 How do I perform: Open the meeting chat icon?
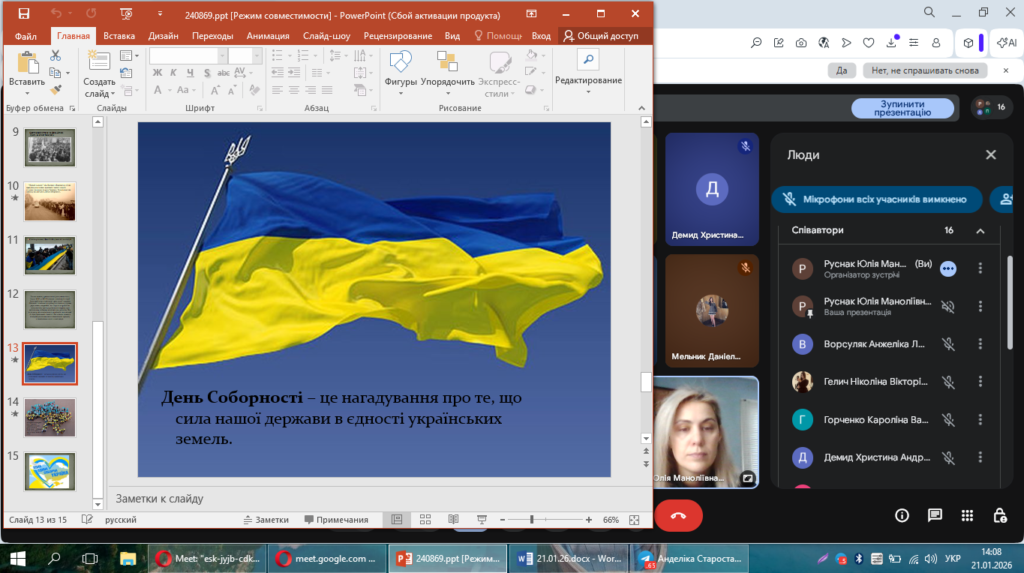[935, 515]
